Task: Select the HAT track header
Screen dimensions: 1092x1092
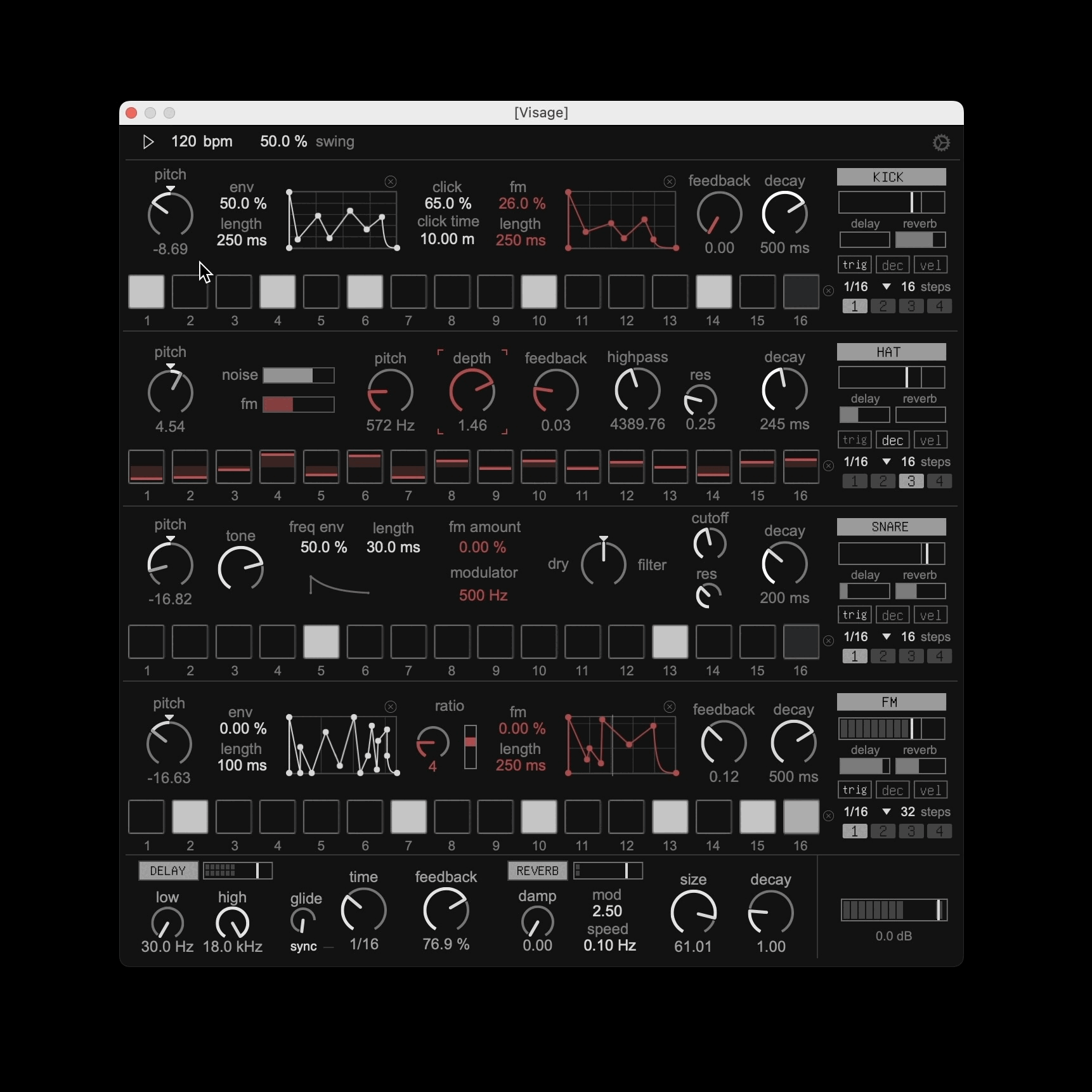Action: tap(890, 352)
